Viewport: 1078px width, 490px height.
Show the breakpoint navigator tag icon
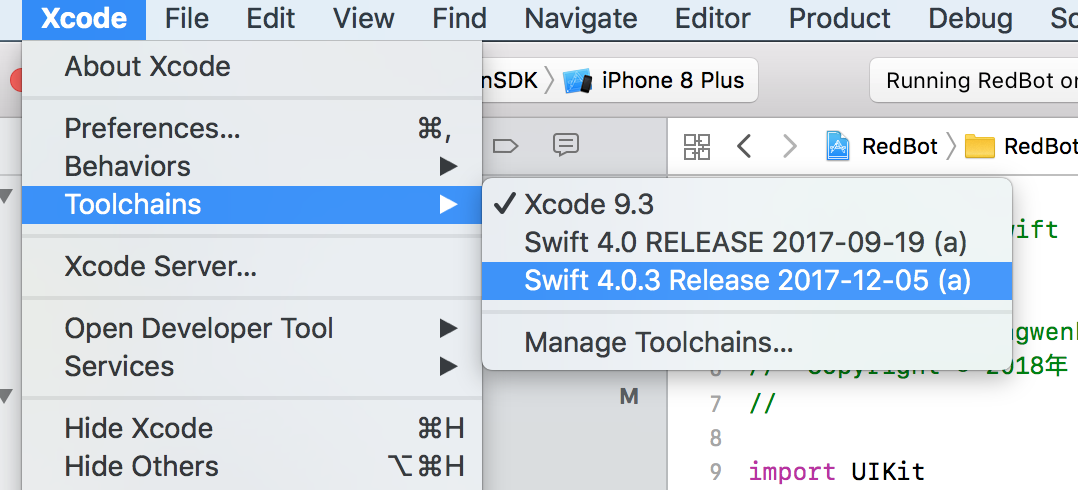click(505, 146)
